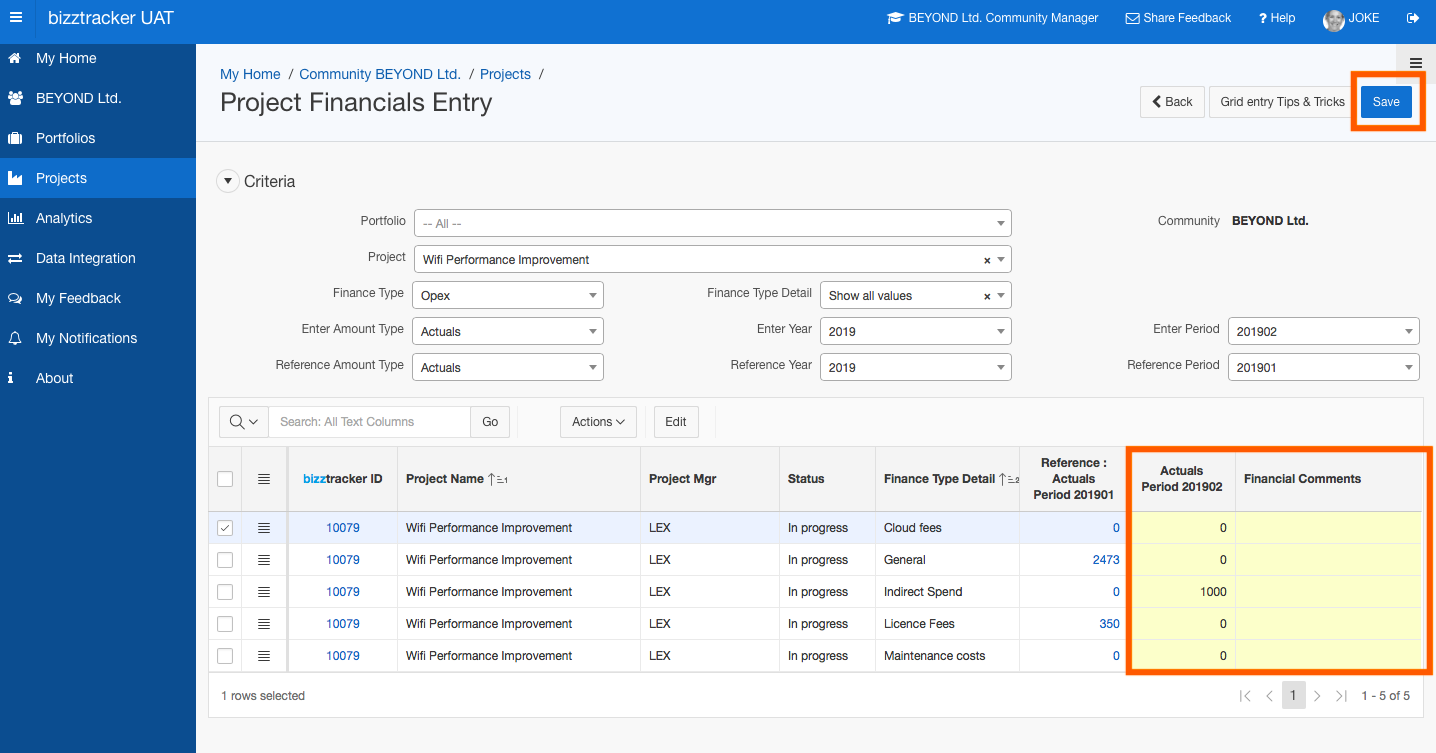Click the Save button
Image resolution: width=1436 pixels, height=753 pixels.
point(1386,102)
